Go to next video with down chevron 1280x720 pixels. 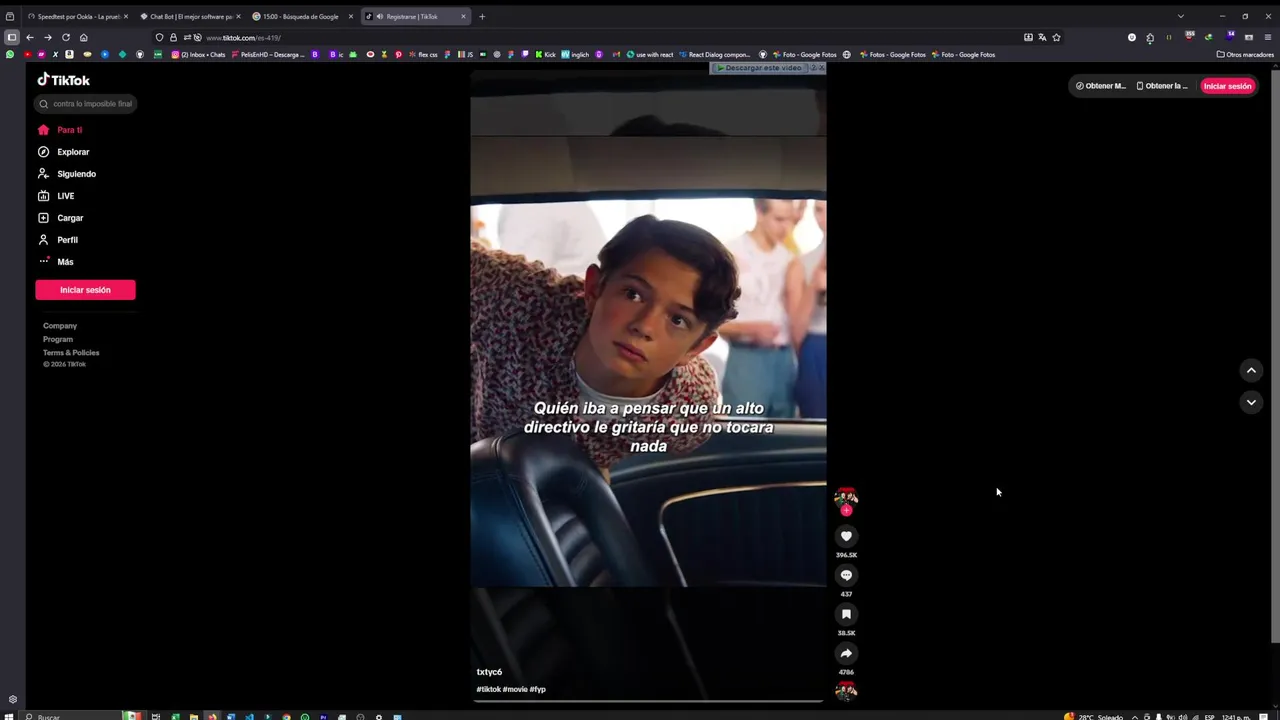click(1251, 402)
